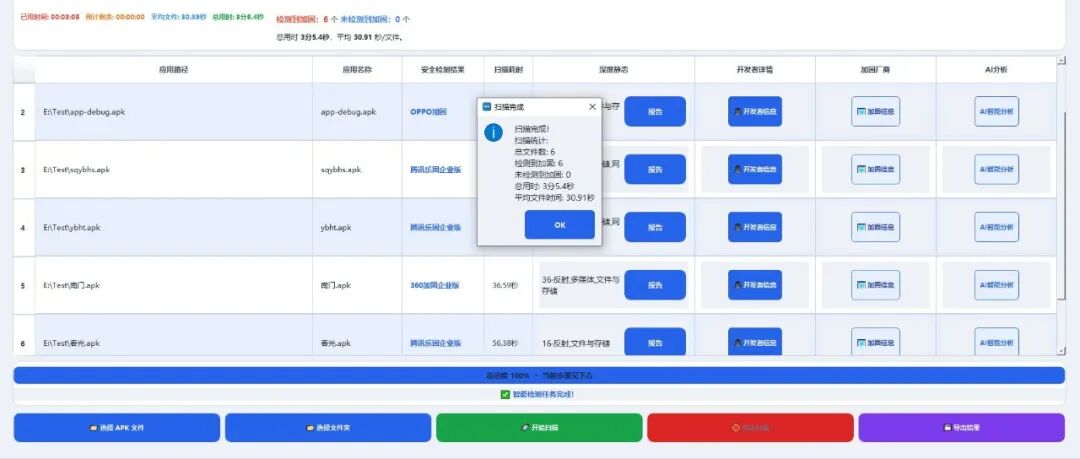Open 报告 for app-debug.apk row
Image resolution: width=1080 pixels, height=459 pixels.
[655, 112]
